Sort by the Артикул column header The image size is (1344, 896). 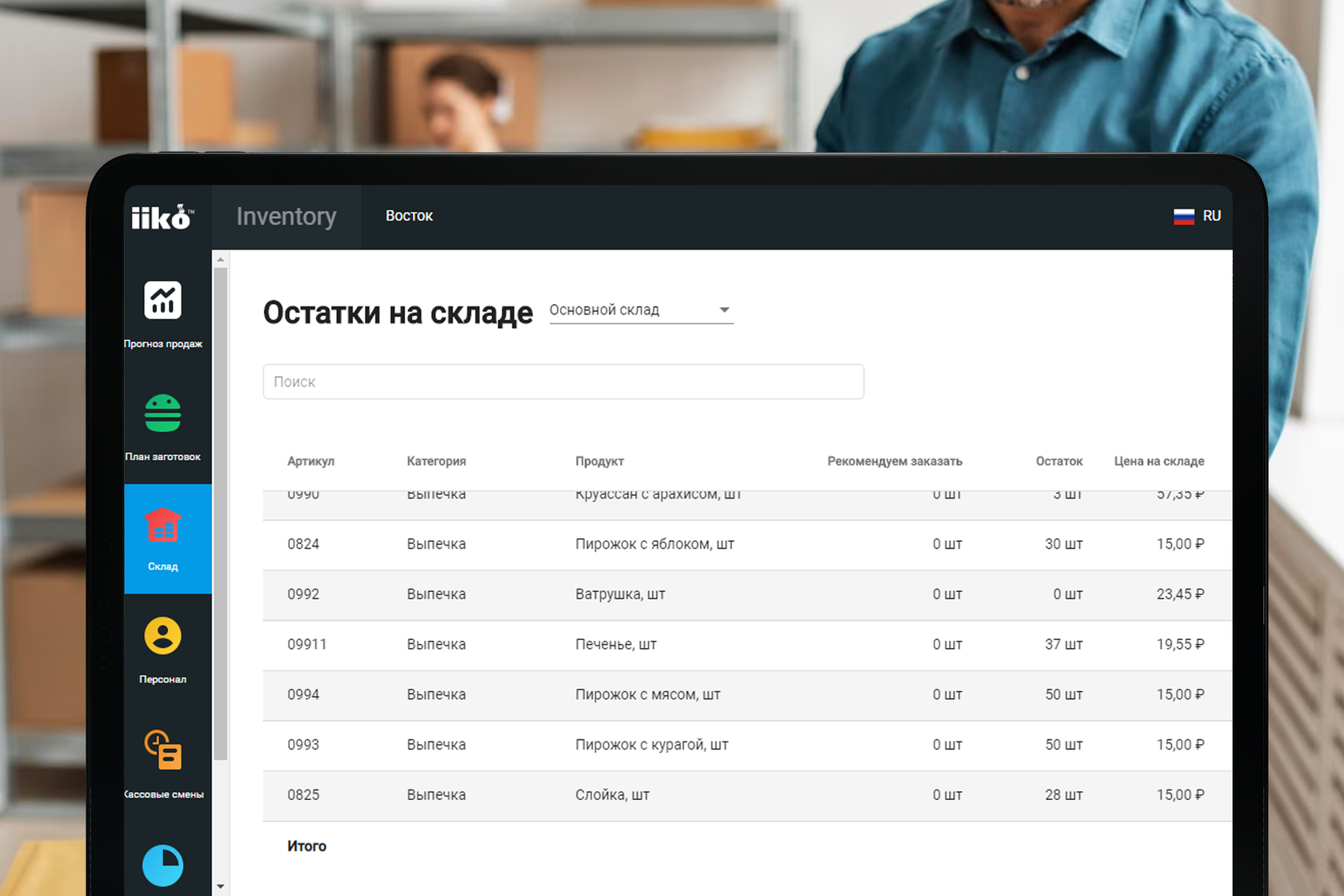click(x=311, y=462)
